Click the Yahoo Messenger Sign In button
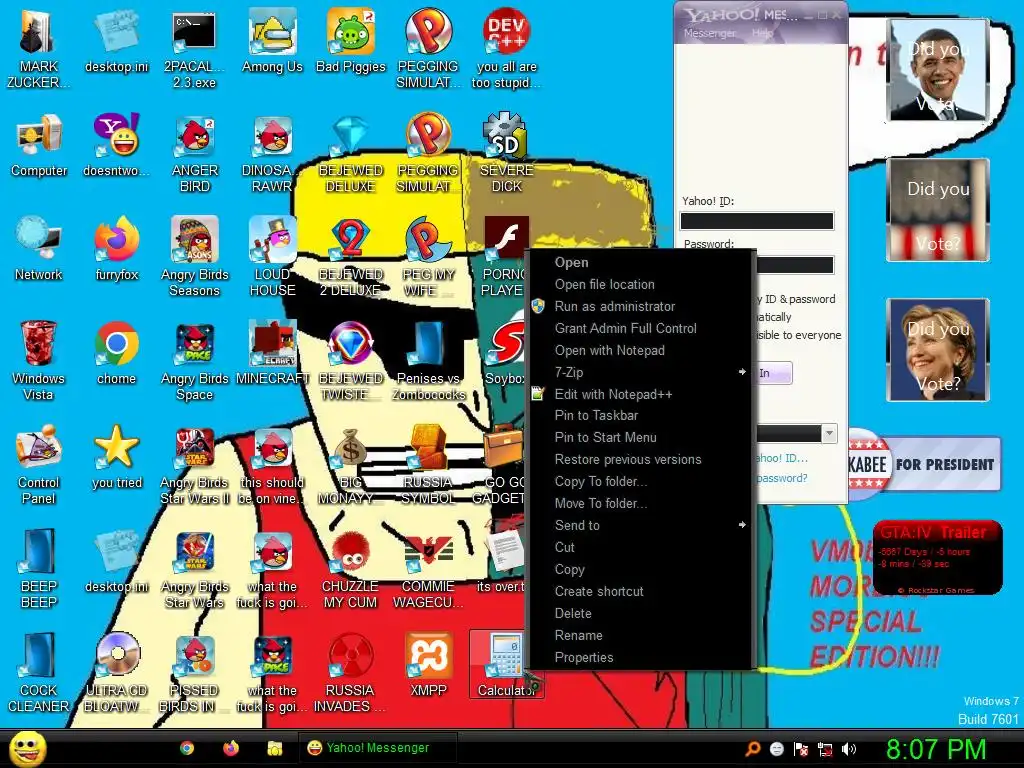This screenshot has height=768, width=1024. 774,373
